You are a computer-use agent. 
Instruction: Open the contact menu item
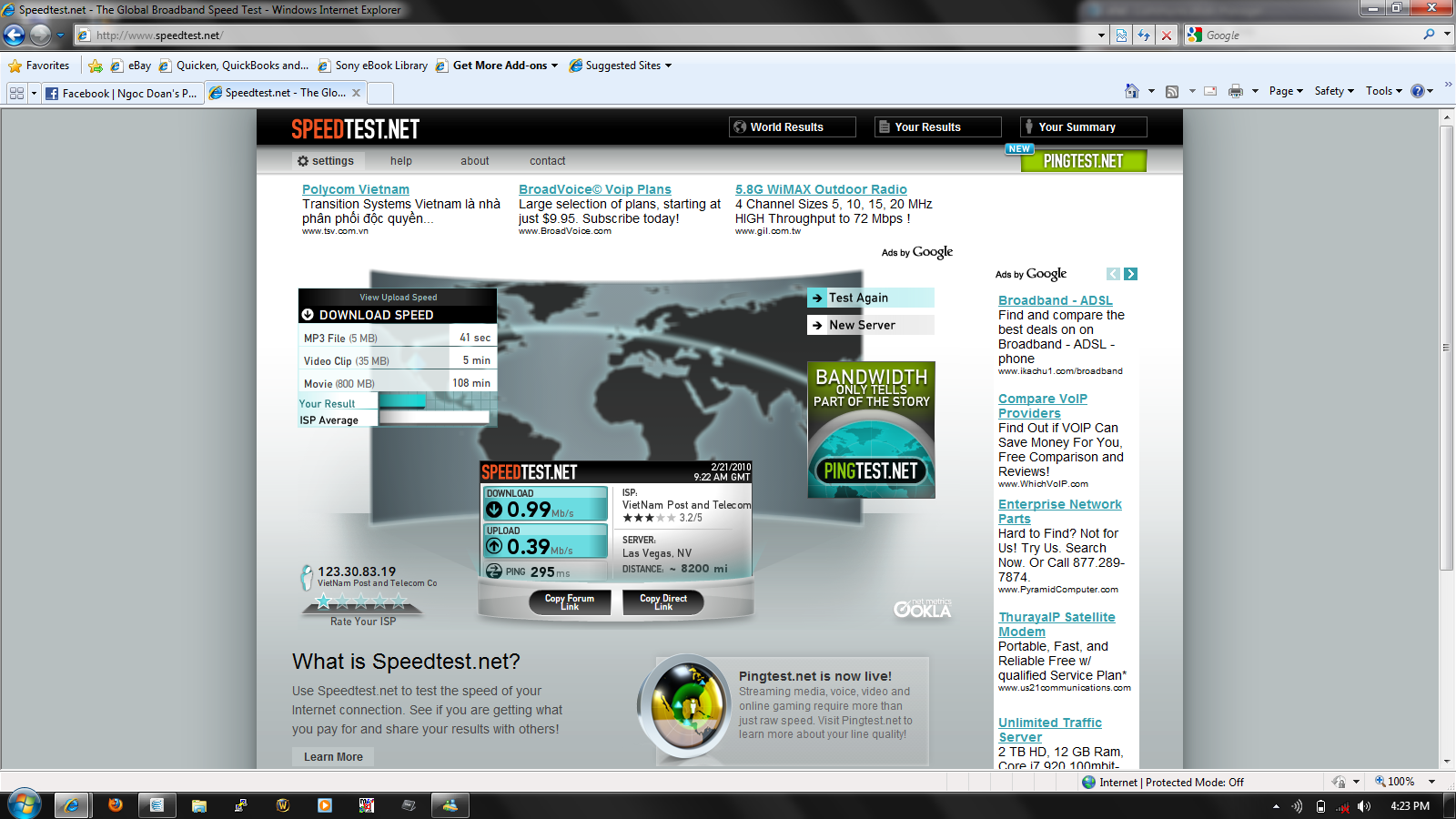click(x=548, y=161)
